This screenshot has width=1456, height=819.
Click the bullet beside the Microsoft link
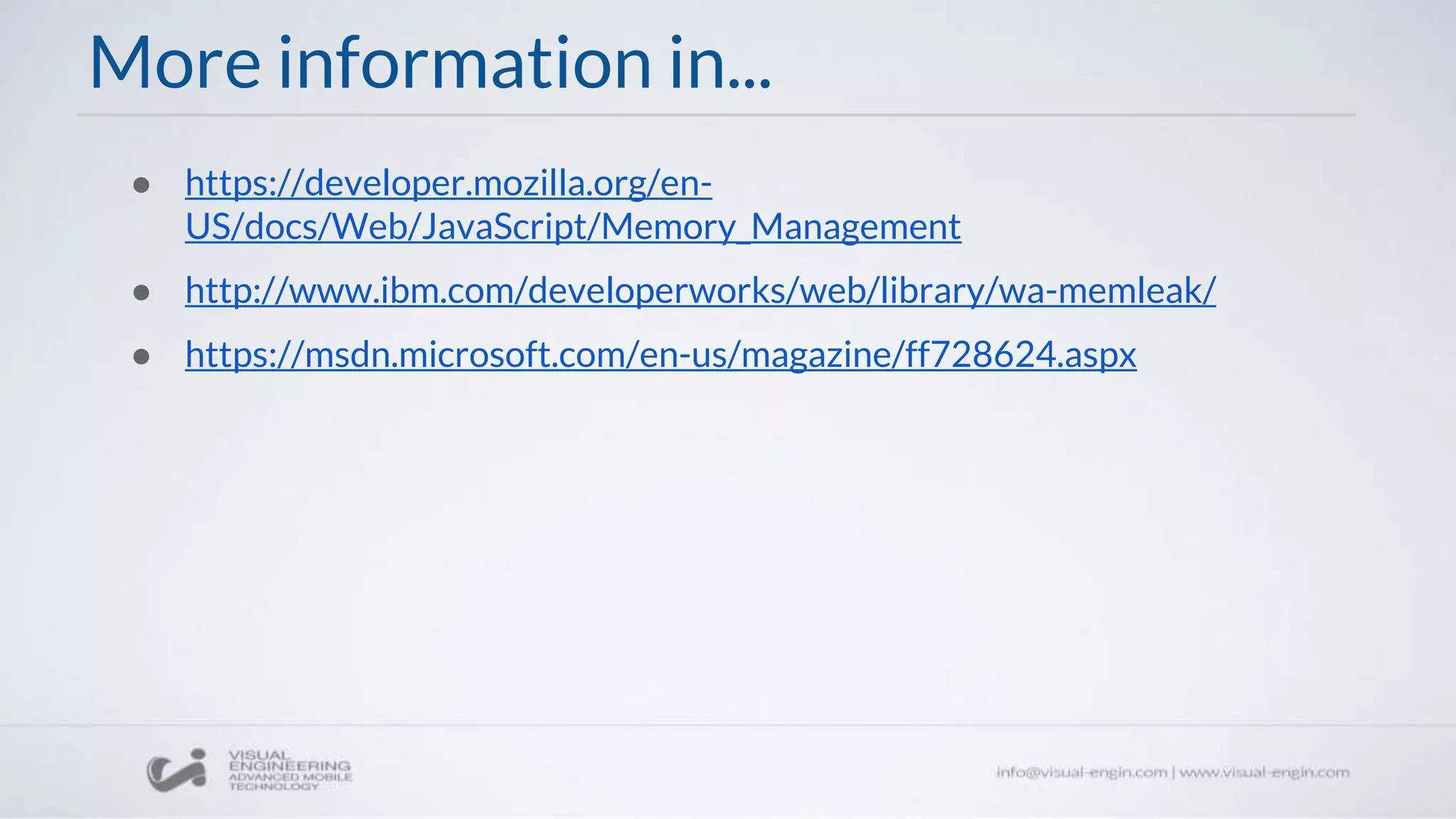141,356
